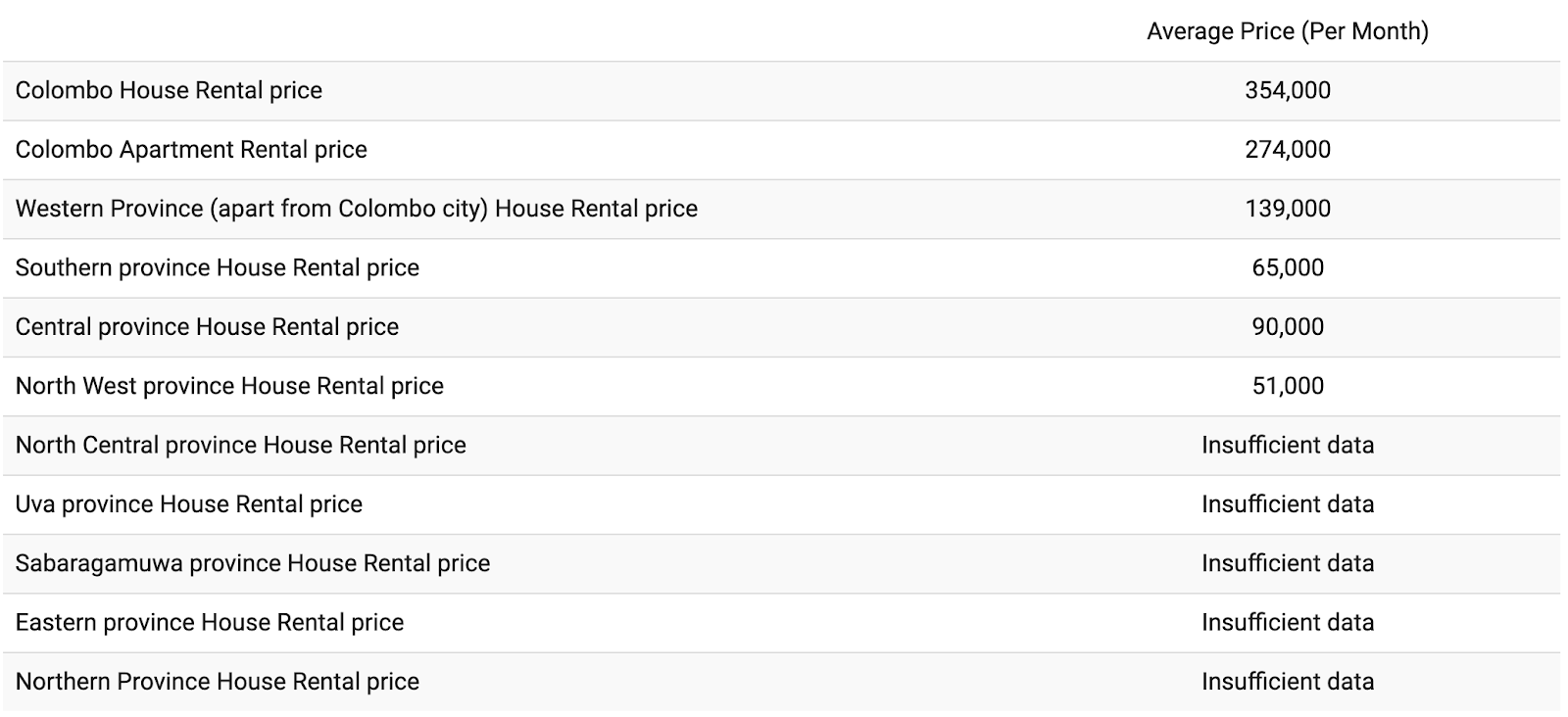Select the Western Province House Rental price label
Image resolution: width=1568 pixels, height=717 pixels.
click(x=357, y=209)
